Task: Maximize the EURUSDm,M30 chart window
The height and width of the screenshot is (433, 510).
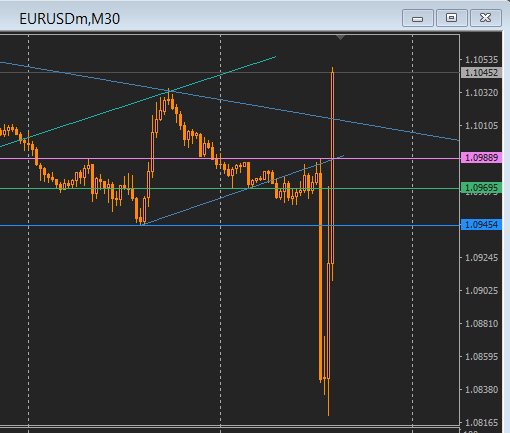Action: click(451, 18)
